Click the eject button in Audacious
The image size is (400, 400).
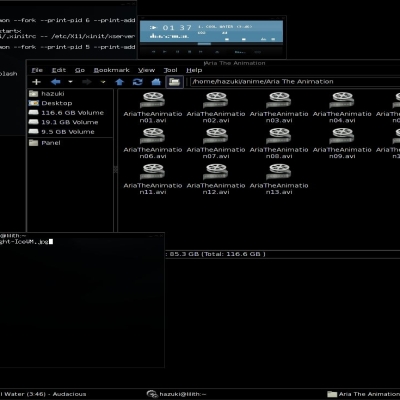click(x=217, y=52)
